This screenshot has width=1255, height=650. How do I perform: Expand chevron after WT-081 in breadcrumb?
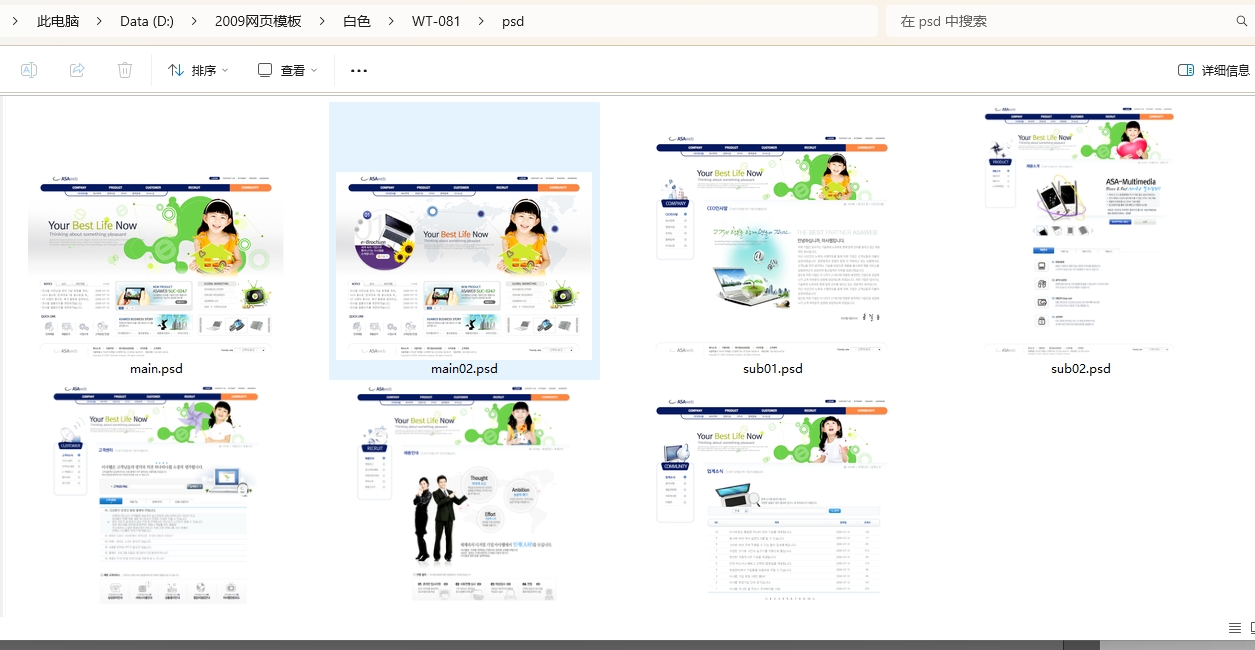(481, 21)
